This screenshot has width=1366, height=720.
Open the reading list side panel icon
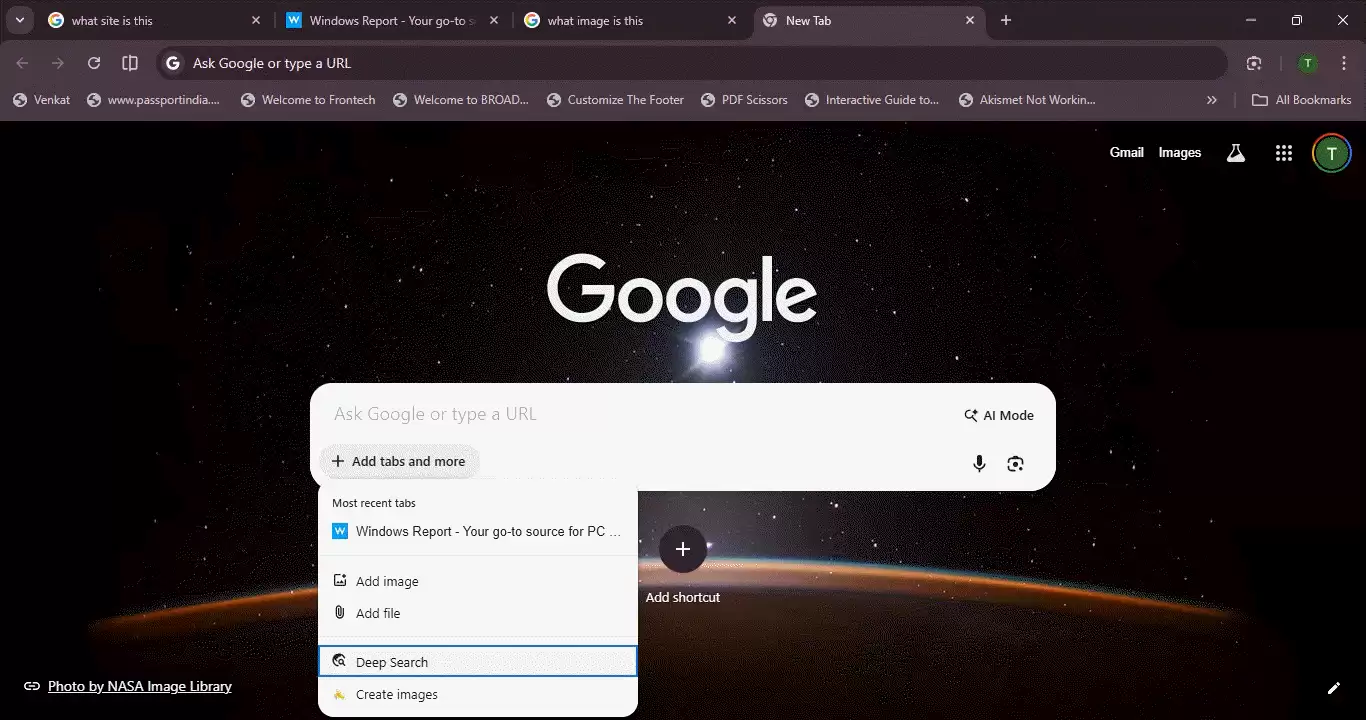click(x=130, y=63)
